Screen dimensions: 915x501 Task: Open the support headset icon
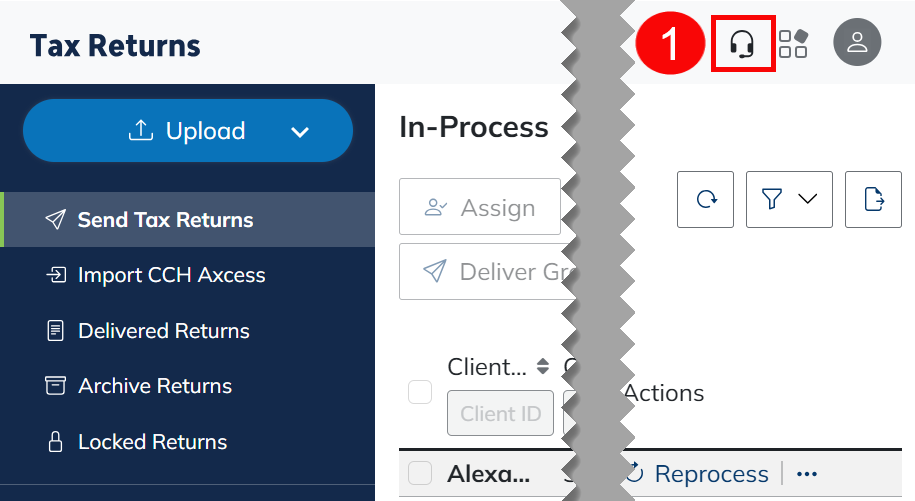[742, 44]
